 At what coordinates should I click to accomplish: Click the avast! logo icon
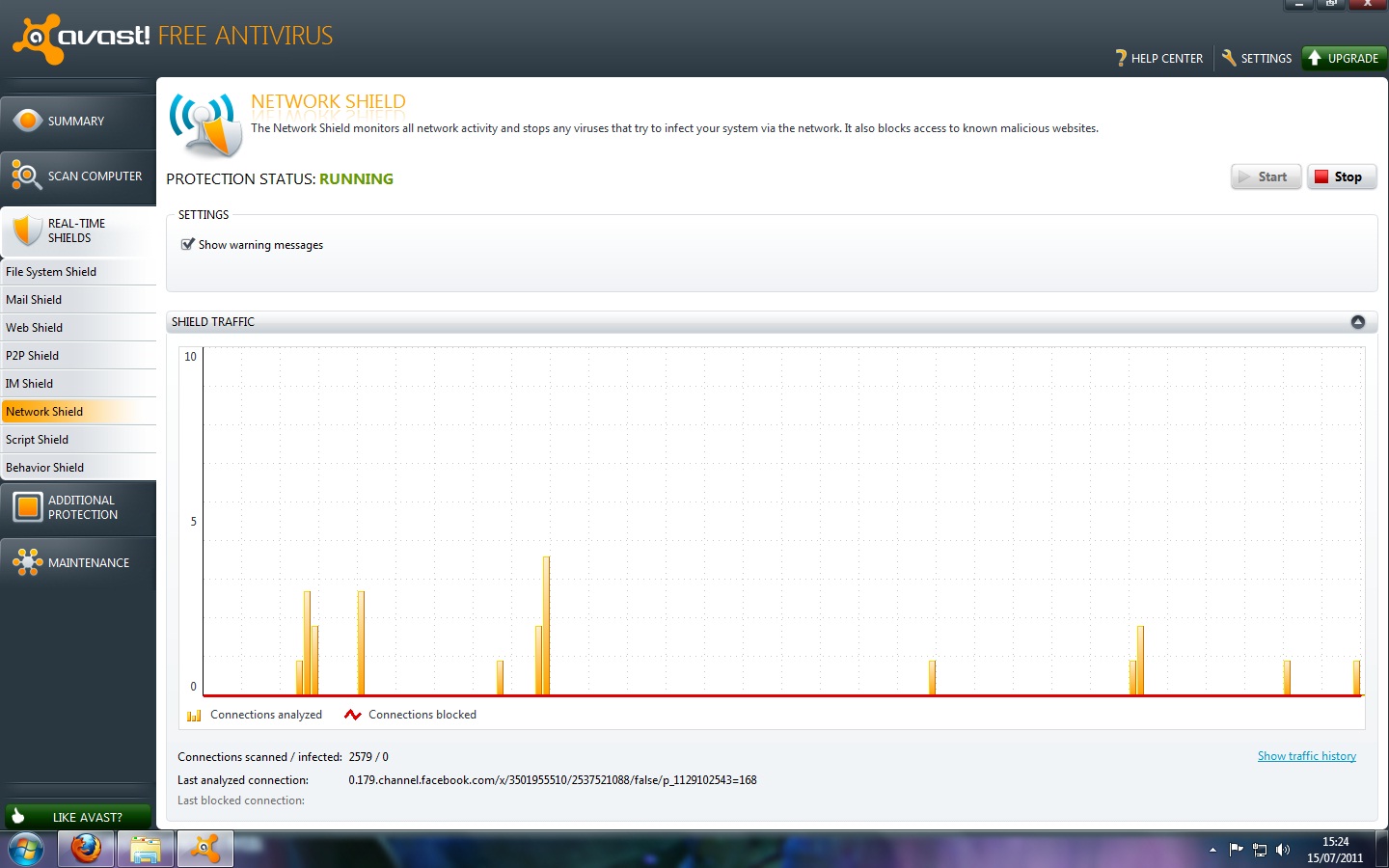click(x=37, y=39)
